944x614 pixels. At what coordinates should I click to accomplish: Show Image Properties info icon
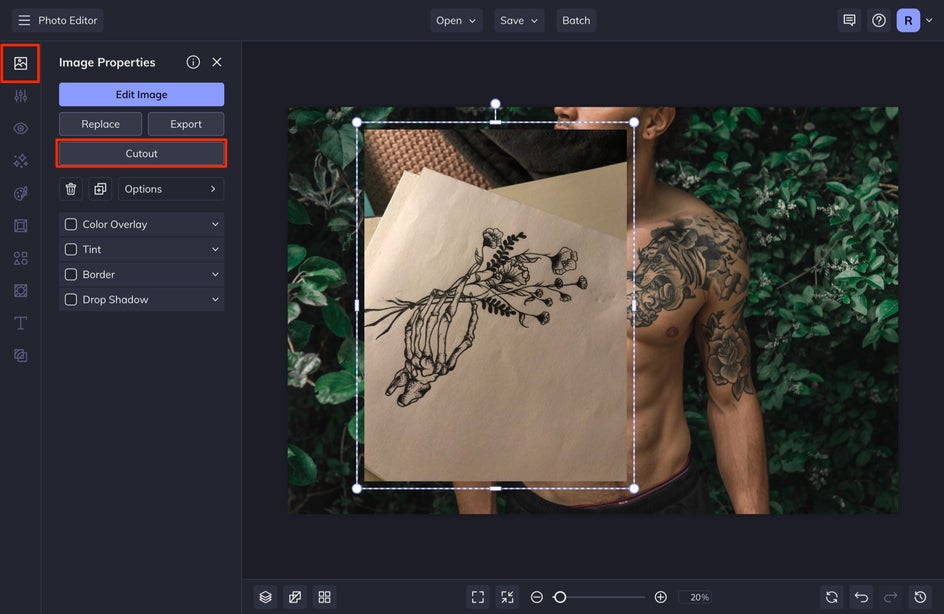[193, 62]
